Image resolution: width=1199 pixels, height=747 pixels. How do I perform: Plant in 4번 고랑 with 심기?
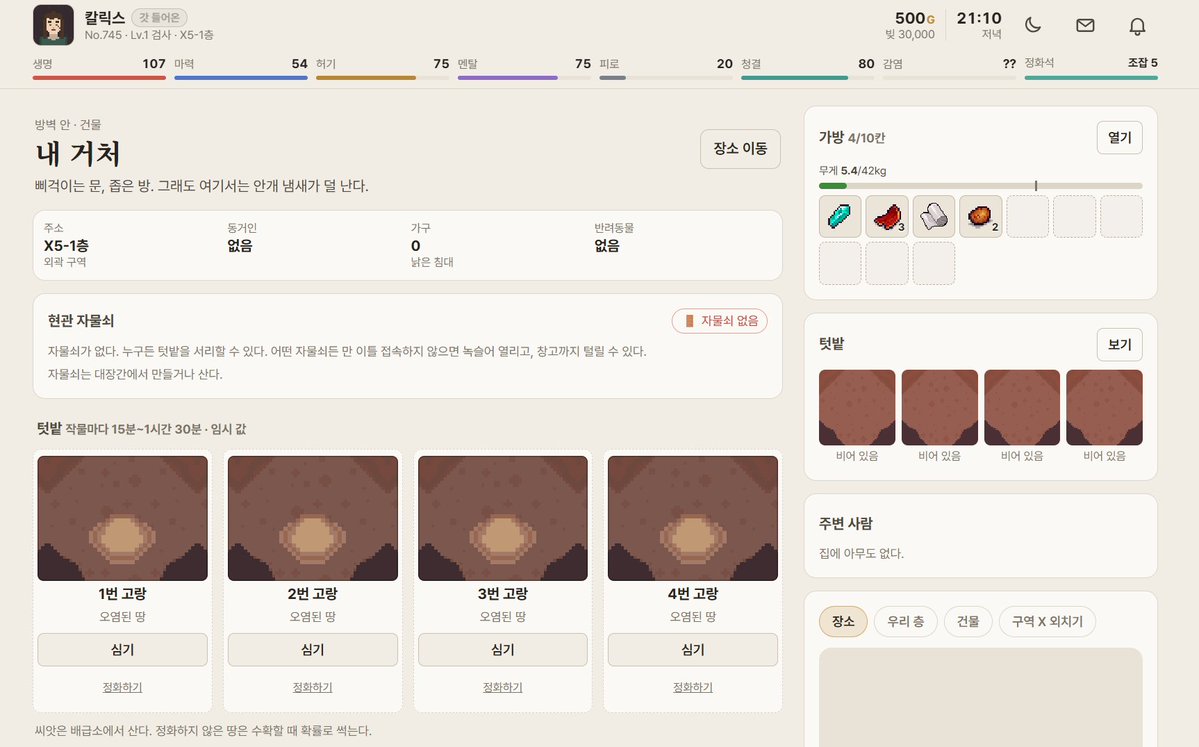(x=693, y=649)
